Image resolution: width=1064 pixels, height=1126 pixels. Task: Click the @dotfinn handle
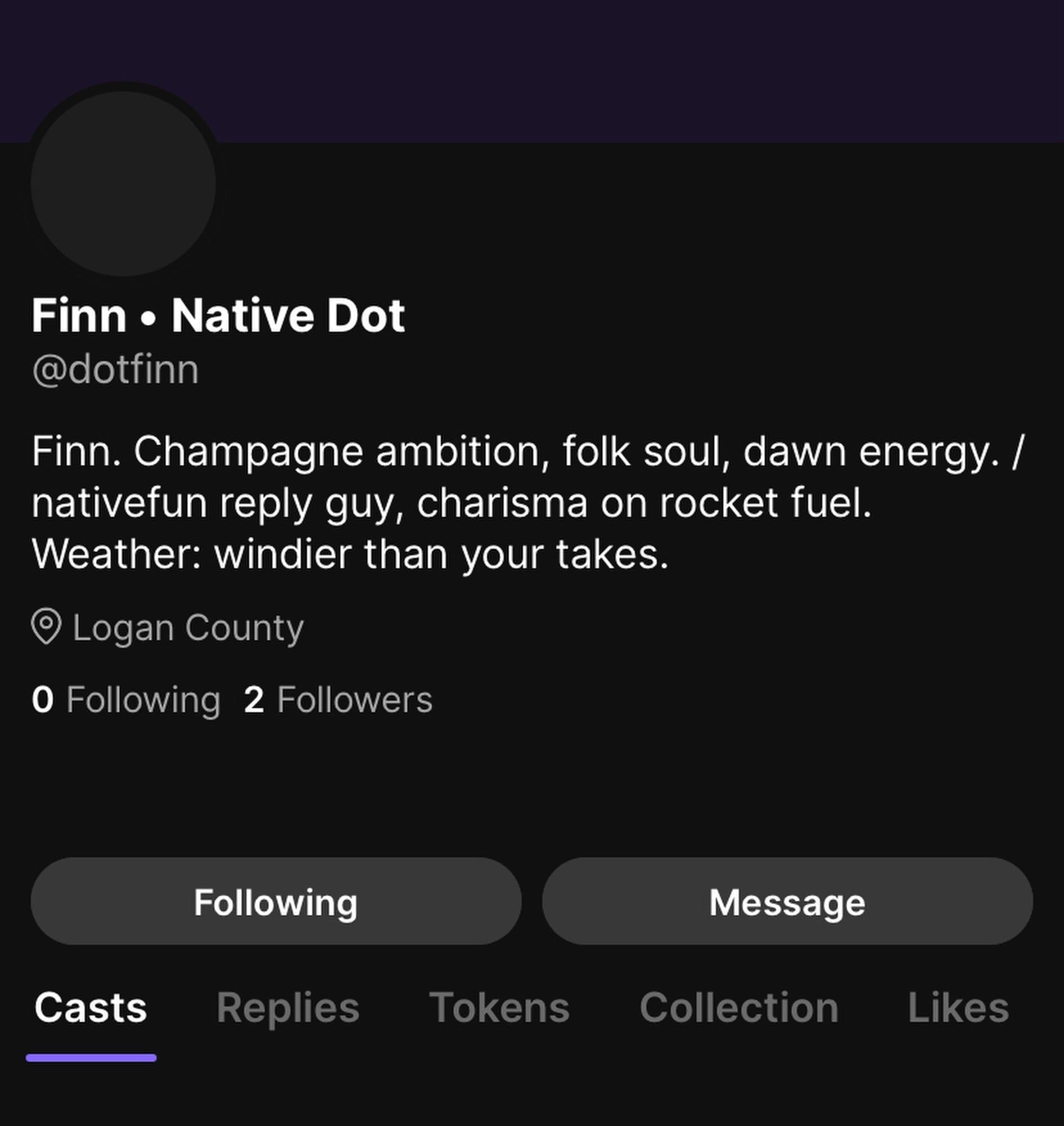(x=115, y=370)
